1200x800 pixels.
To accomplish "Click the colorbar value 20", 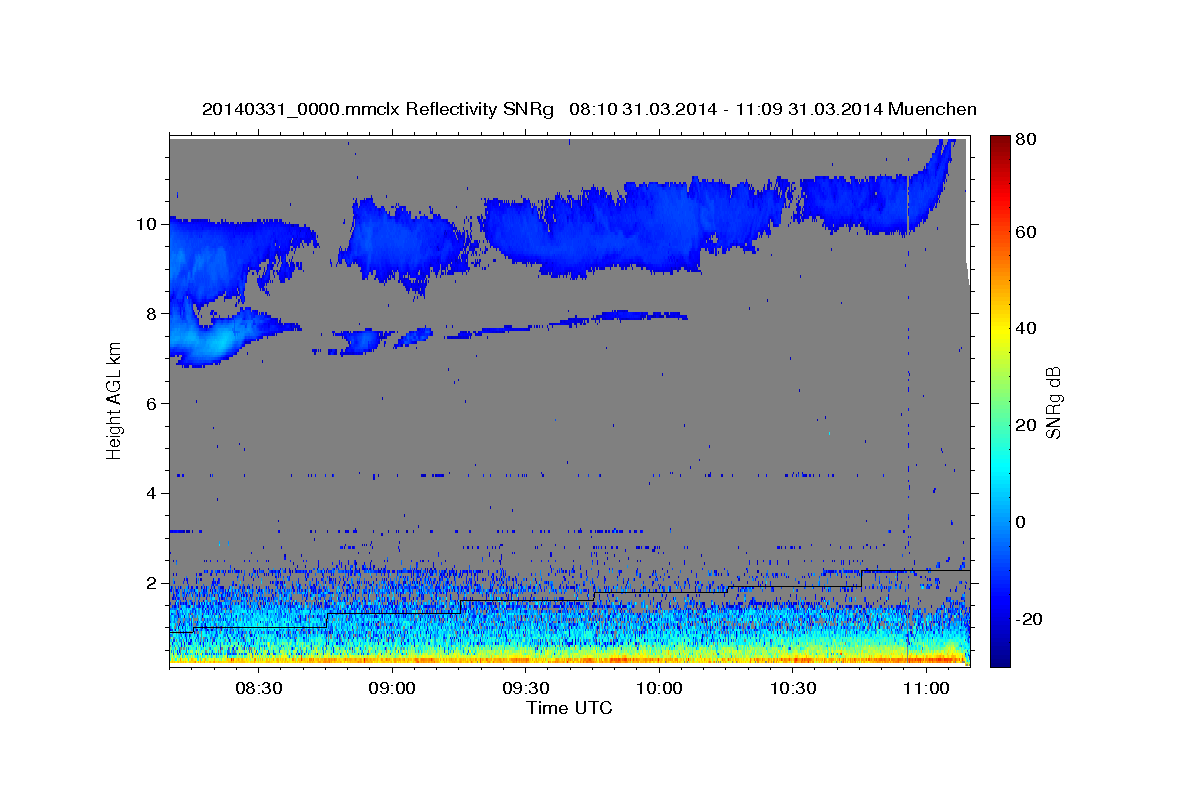I will click(x=1025, y=426).
